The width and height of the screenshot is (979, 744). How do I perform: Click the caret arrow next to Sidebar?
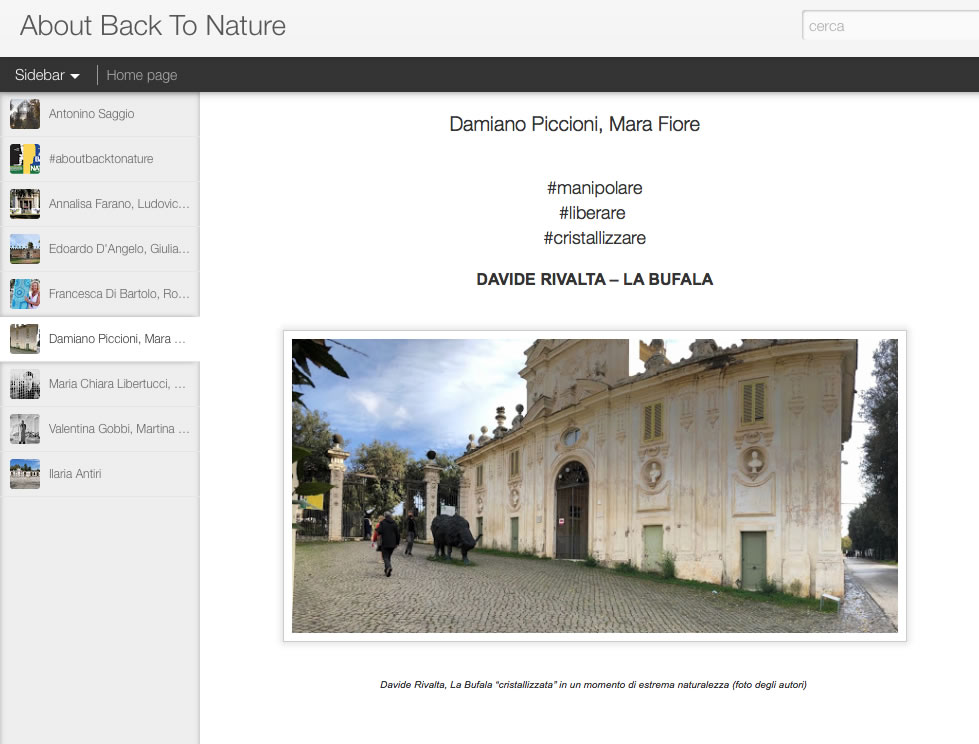pyautogui.click(x=75, y=76)
